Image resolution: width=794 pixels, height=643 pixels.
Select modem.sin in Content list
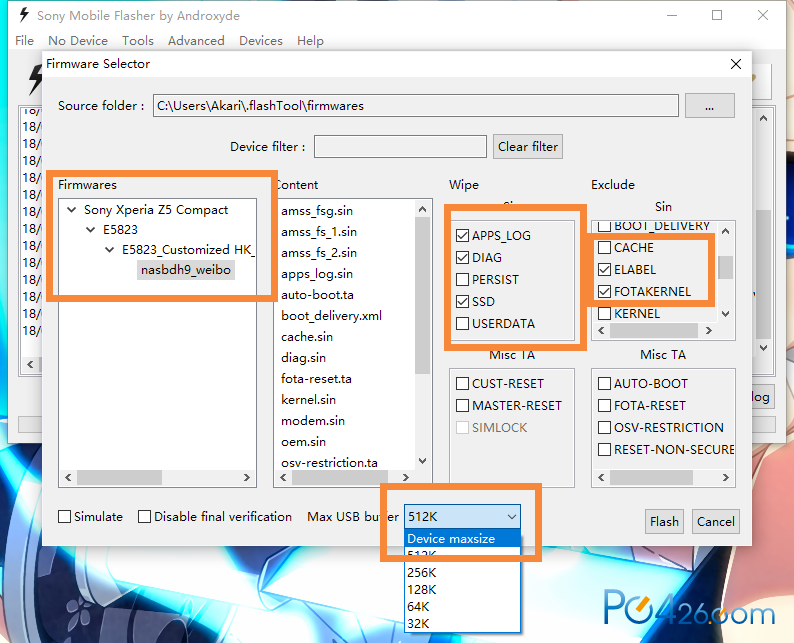[x=313, y=421]
